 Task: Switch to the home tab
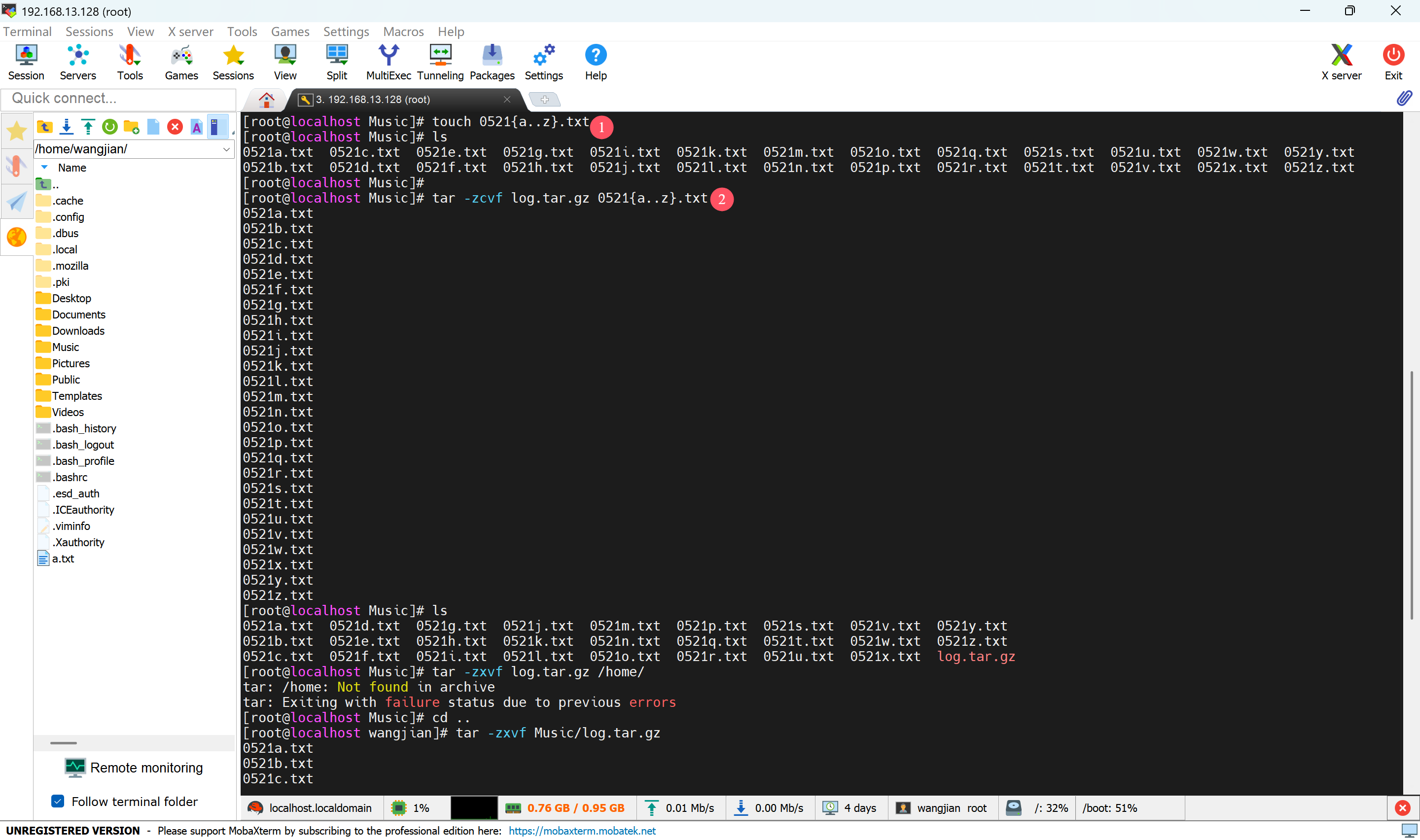pos(267,100)
